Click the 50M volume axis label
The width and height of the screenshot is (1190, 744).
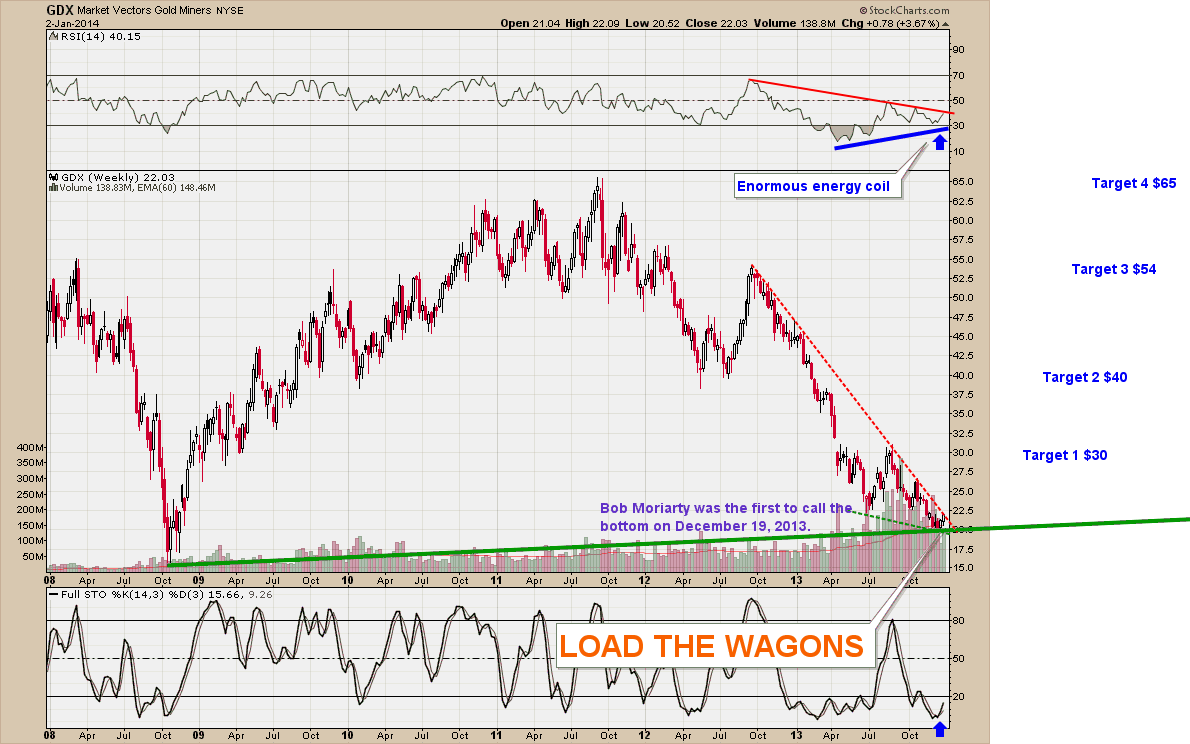click(x=33, y=556)
